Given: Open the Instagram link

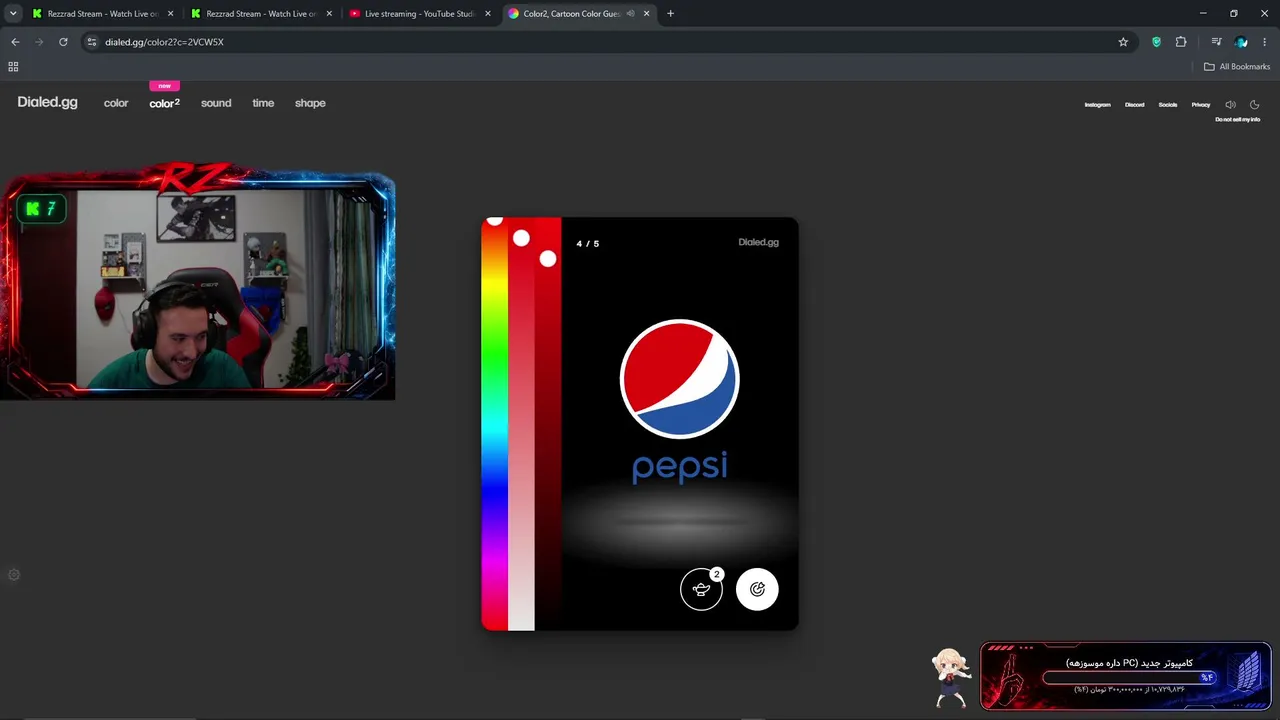Looking at the screenshot, I should coord(1098,105).
